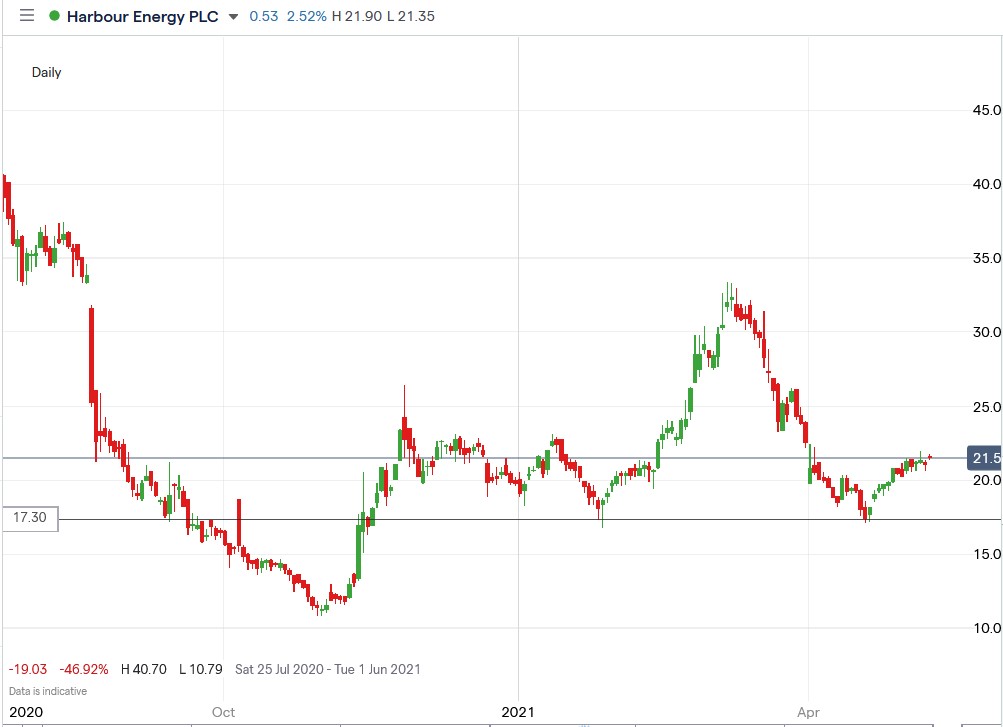
Task: Click the 45.0 price axis label
Action: [x=986, y=110]
